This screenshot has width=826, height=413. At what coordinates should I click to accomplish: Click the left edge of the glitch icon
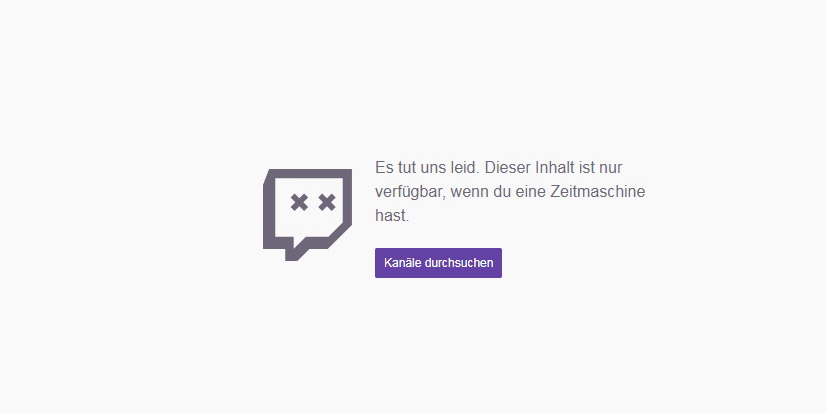tap(269, 211)
